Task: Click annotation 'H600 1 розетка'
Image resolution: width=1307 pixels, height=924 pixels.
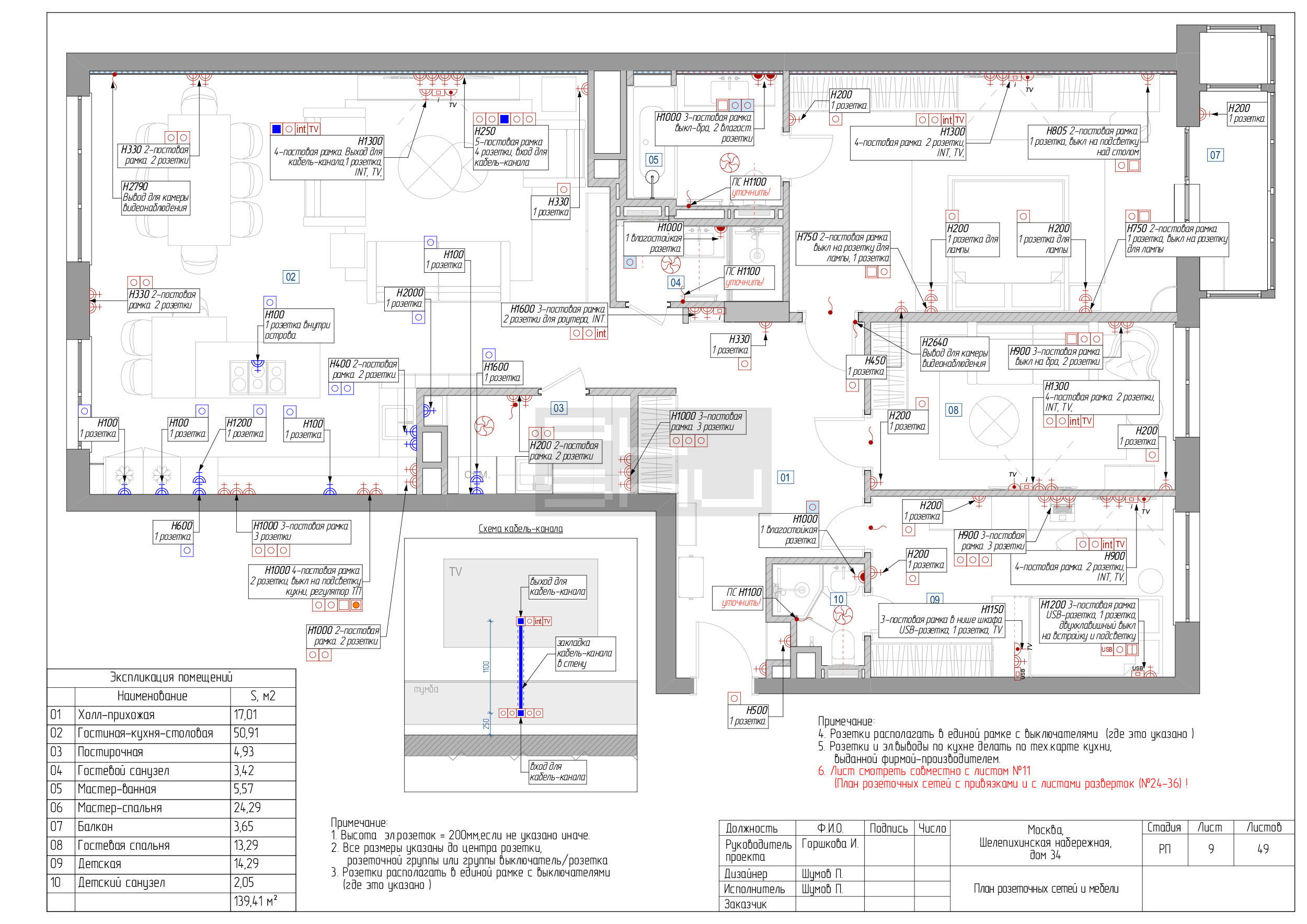Action: coord(173,532)
